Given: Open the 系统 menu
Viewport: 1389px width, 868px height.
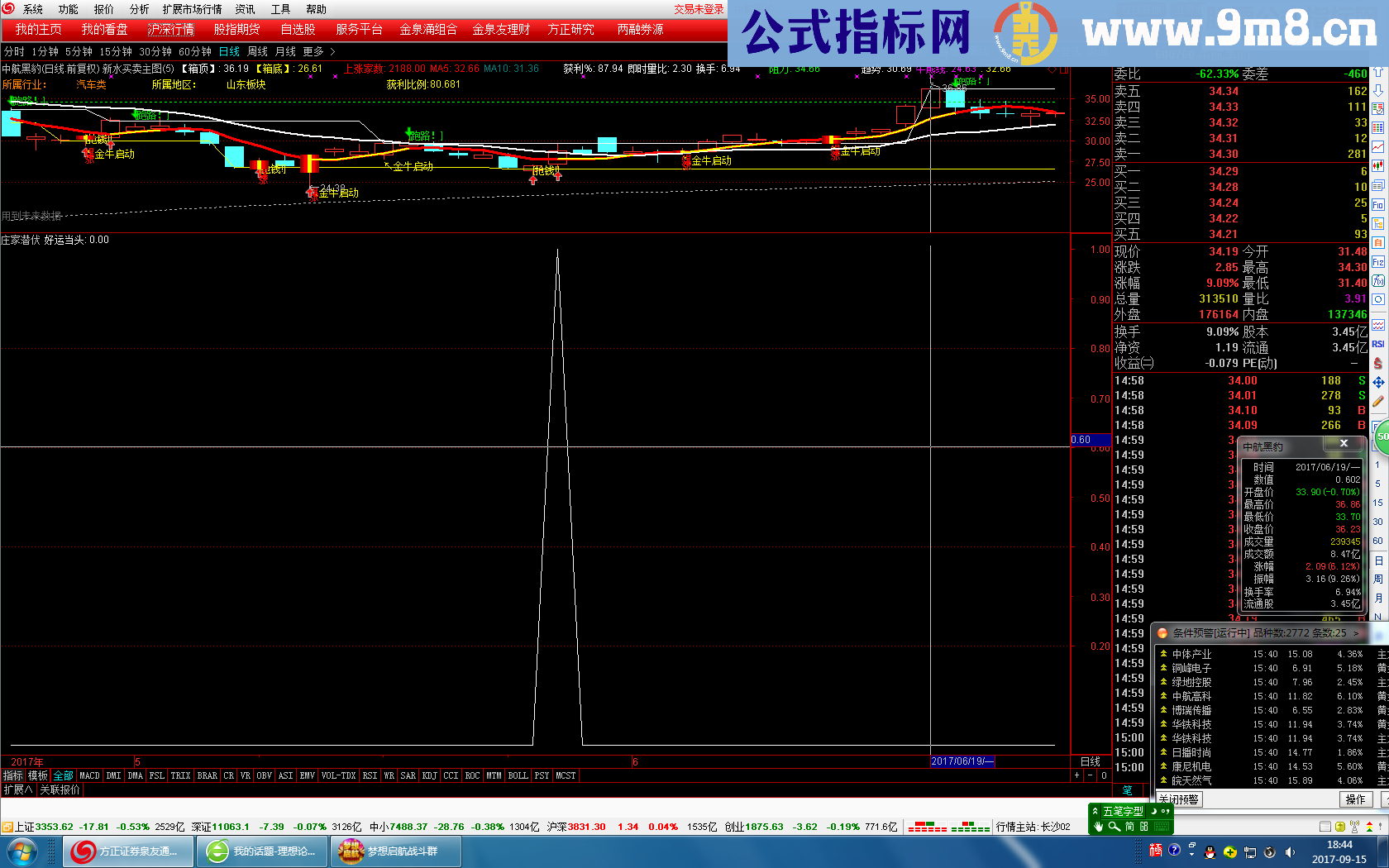Looking at the screenshot, I should [x=33, y=9].
